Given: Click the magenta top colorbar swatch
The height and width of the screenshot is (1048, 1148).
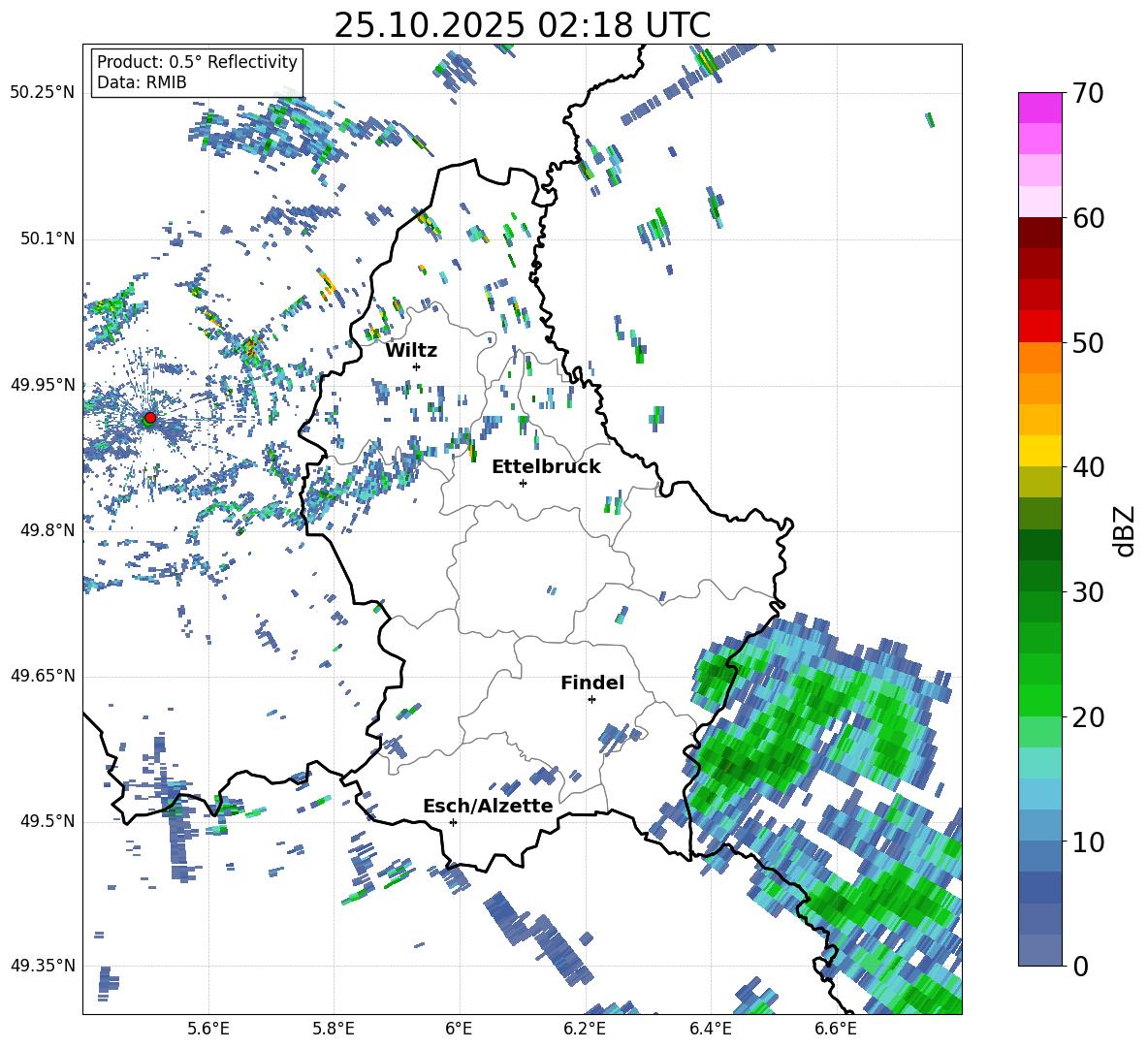Looking at the screenshot, I should (1039, 109).
